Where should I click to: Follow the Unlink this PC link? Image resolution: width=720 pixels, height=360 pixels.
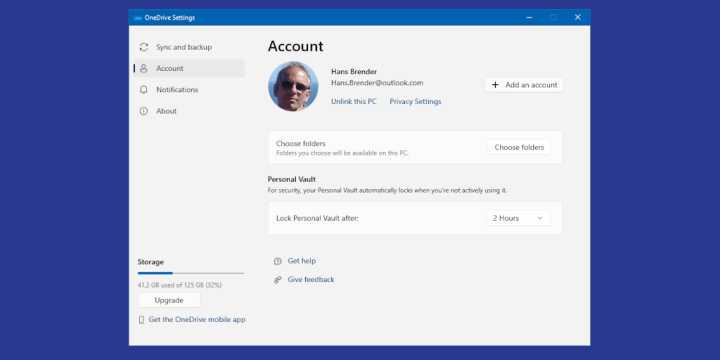pos(354,101)
